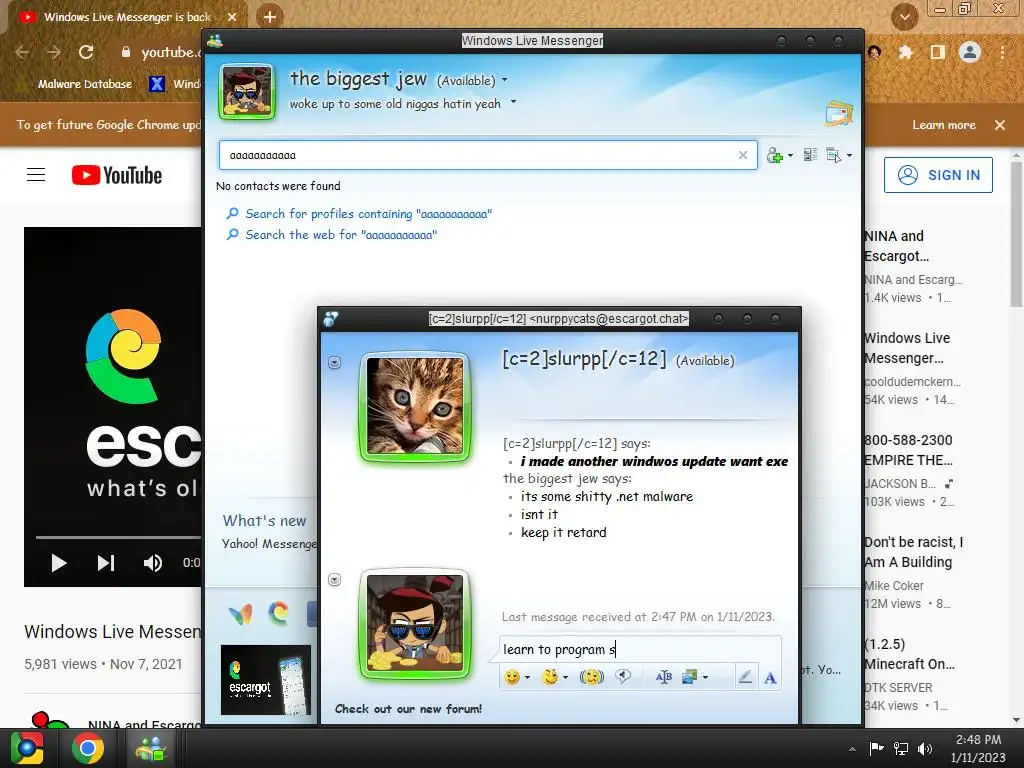Open the emoticon picker in chat toolbar

(x=512, y=677)
